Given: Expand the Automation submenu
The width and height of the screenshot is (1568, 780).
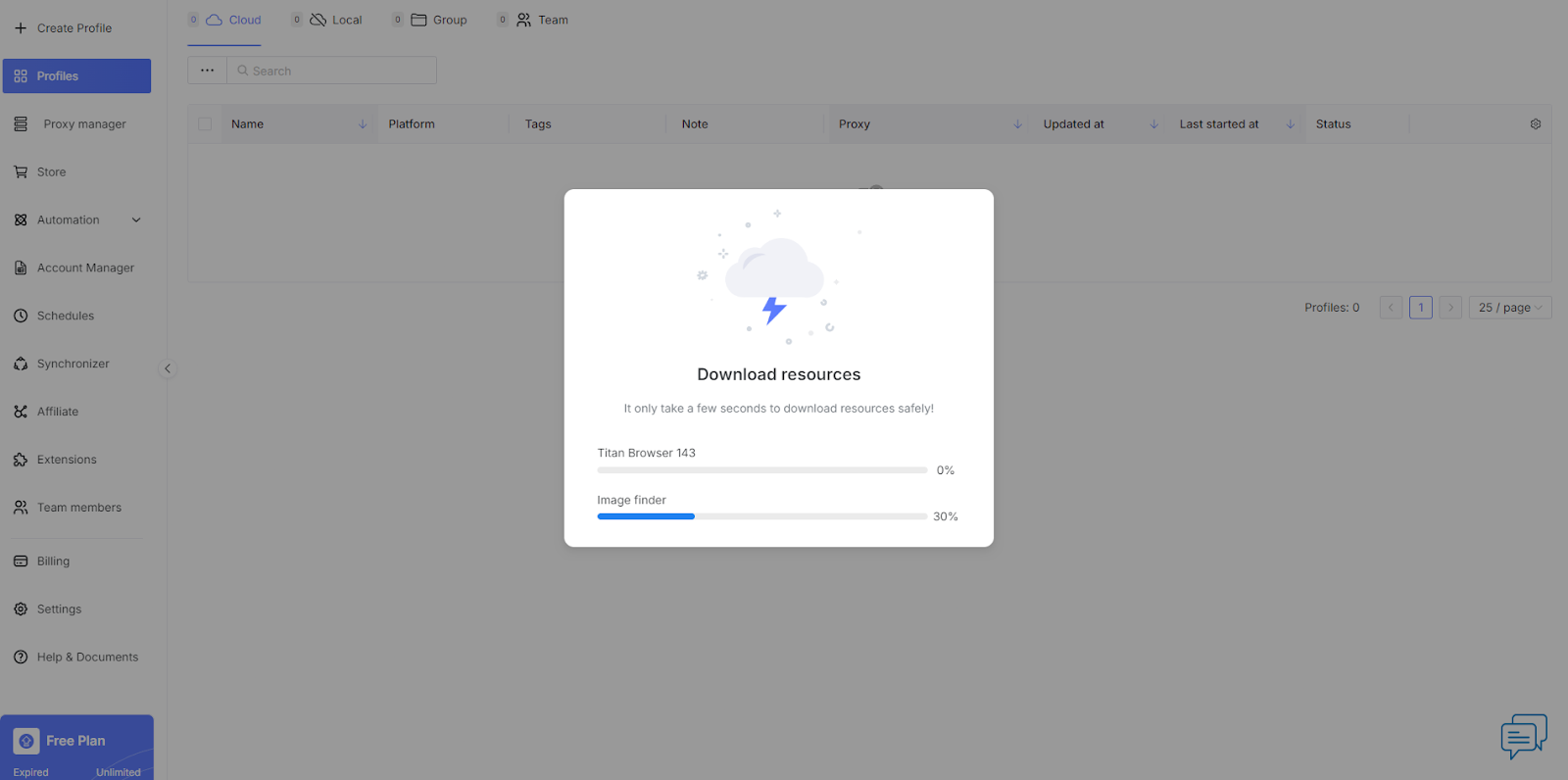Looking at the screenshot, I should point(136,220).
